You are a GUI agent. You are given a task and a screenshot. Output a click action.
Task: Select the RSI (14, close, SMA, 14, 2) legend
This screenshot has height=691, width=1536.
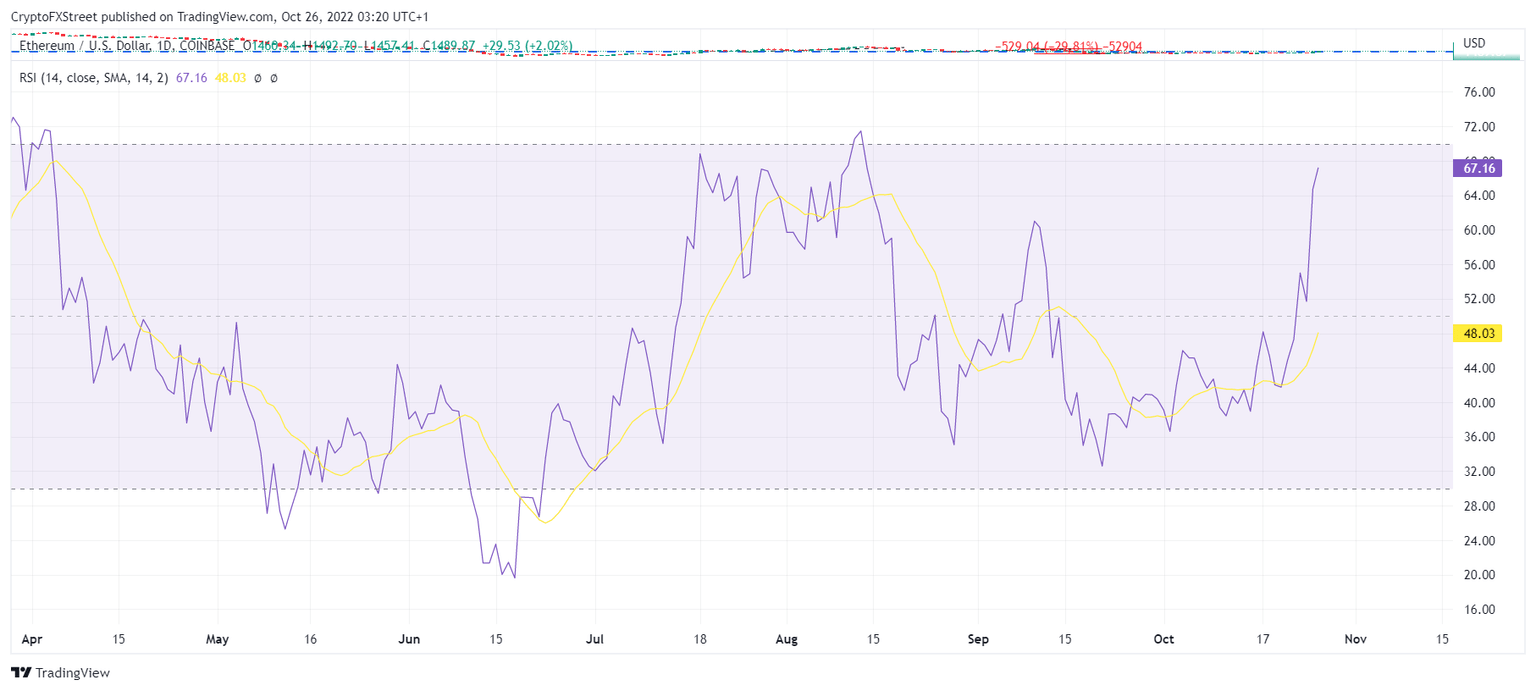point(94,77)
